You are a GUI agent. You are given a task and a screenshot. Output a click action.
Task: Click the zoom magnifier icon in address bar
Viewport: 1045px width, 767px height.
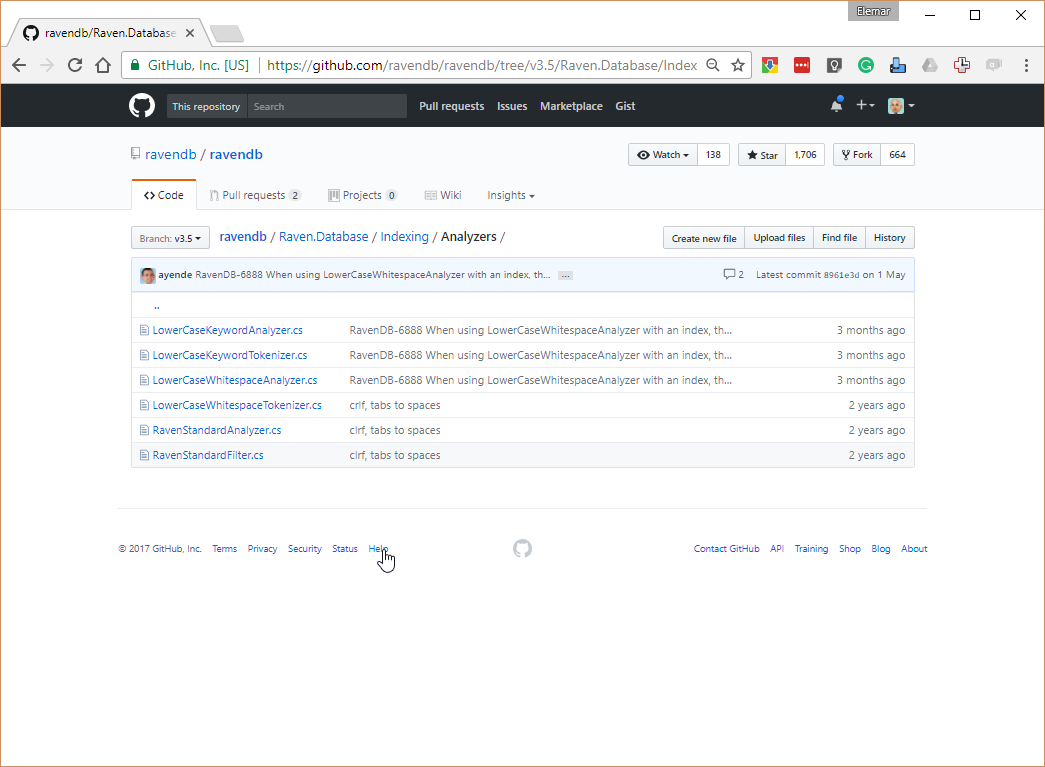[713, 65]
